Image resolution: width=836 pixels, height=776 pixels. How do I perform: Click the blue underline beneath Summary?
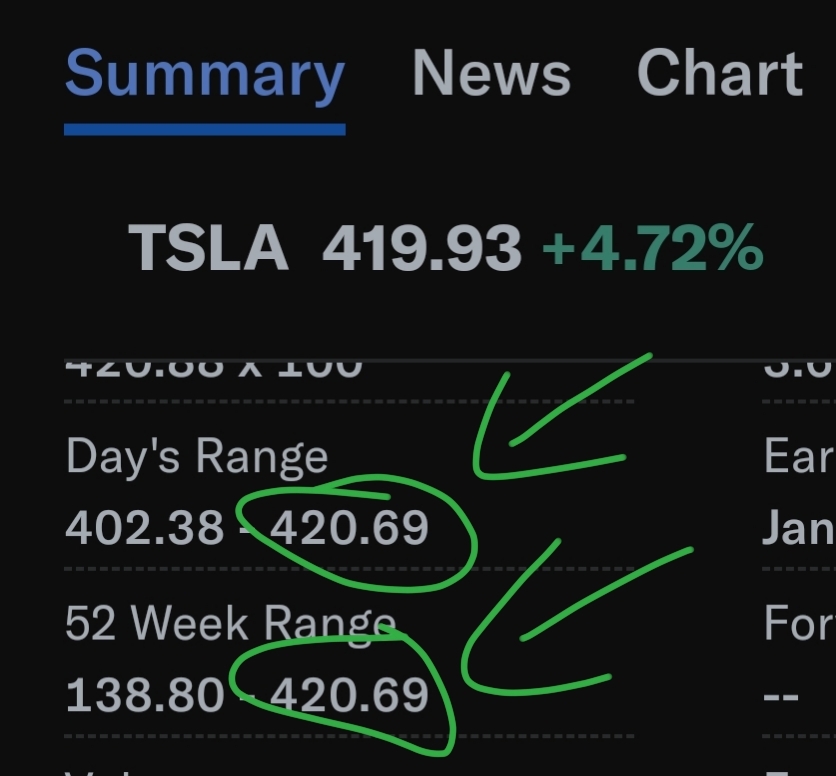point(204,129)
